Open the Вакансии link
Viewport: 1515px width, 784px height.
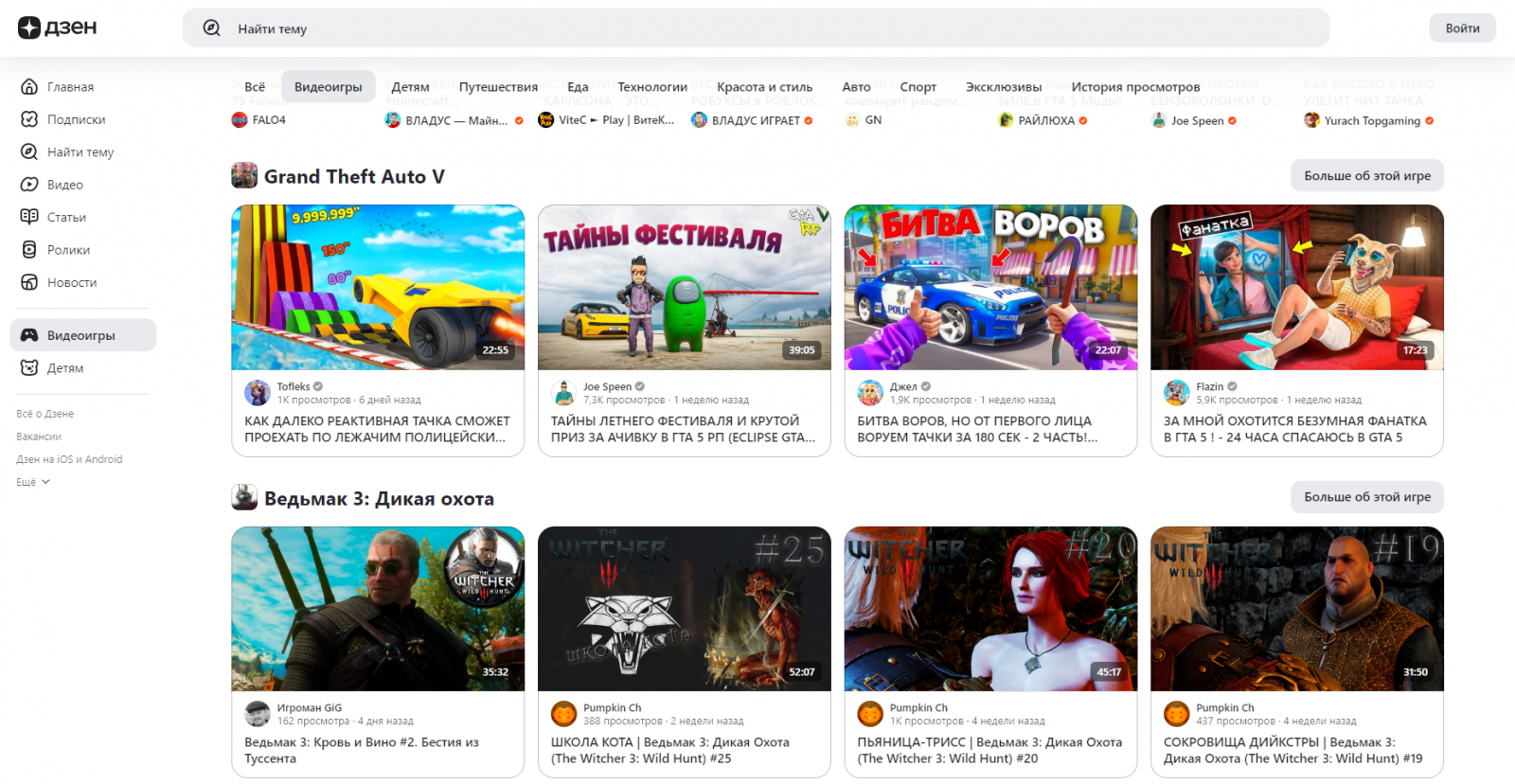pos(39,437)
